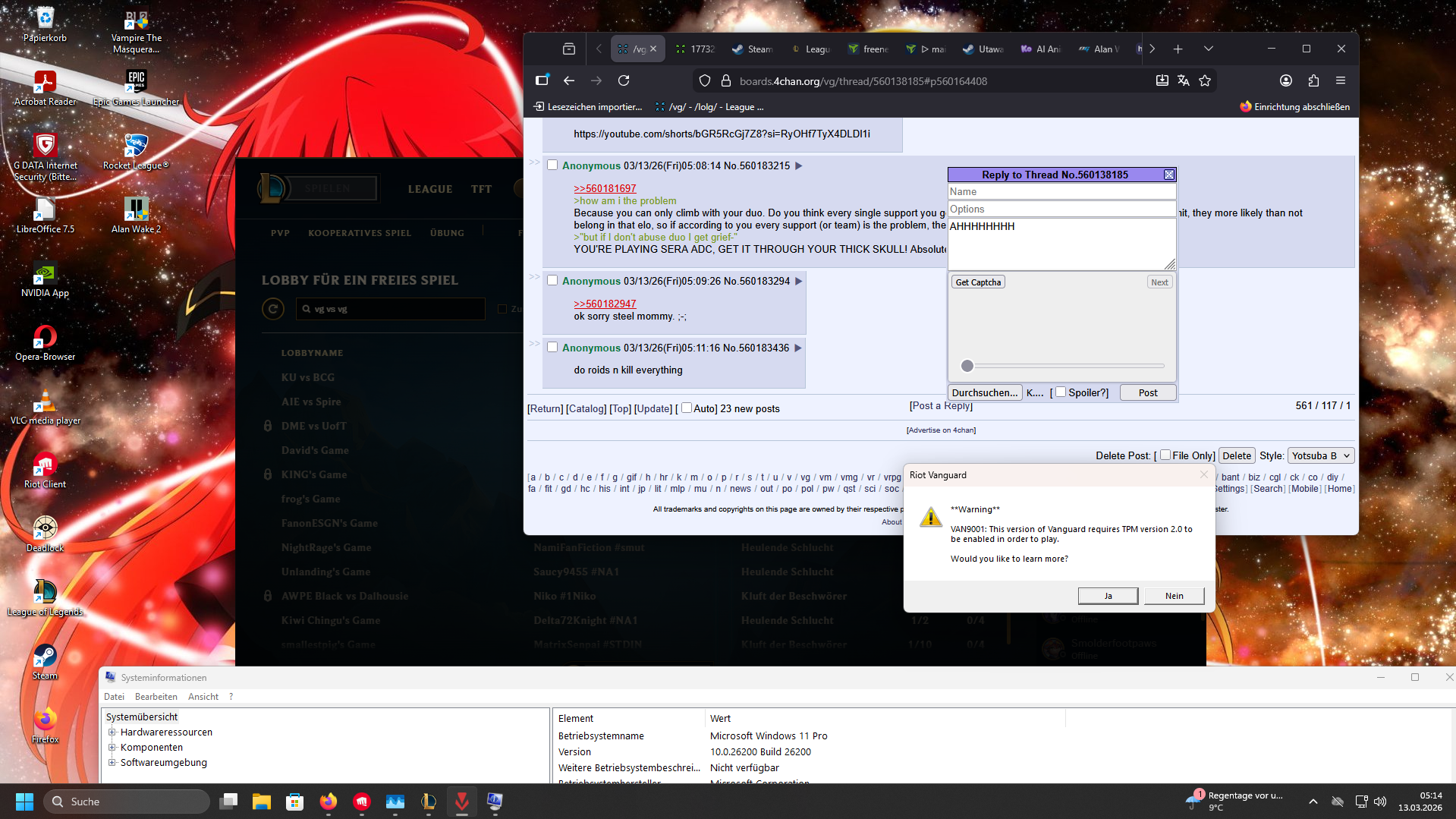Open a new browser tab with plus

1178,49
